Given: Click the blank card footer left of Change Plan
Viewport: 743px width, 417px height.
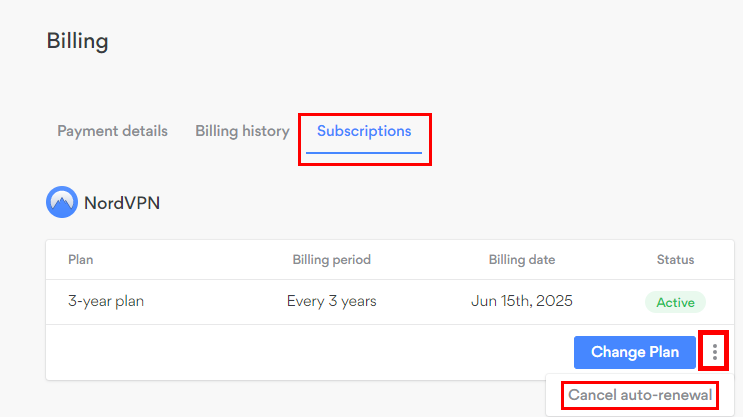Looking at the screenshot, I should pyautogui.click(x=300, y=352).
